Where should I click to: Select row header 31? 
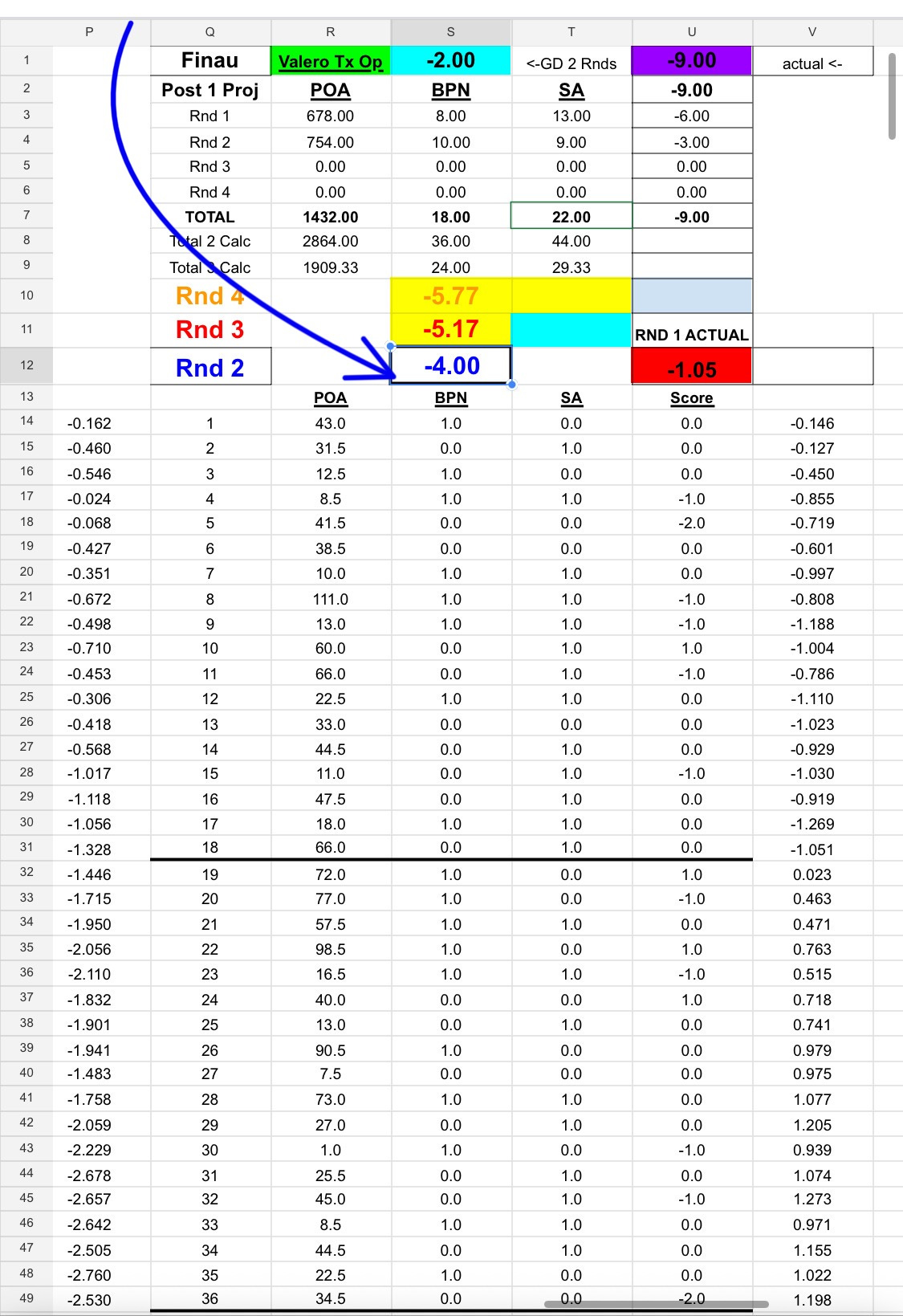(26, 847)
